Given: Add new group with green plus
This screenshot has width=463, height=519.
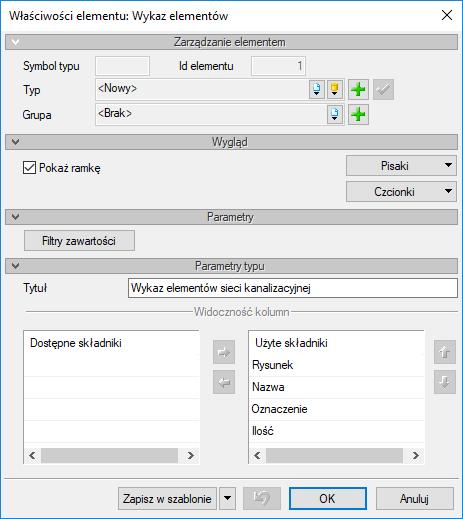Looking at the screenshot, I should tap(358, 114).
